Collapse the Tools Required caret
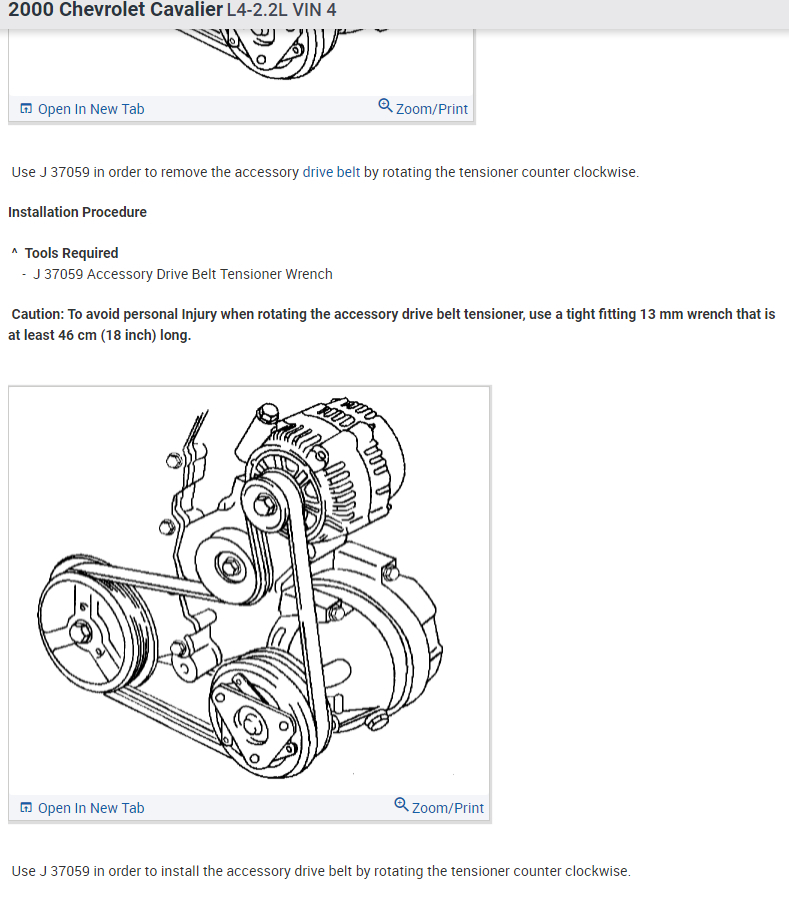The image size is (789, 900). click(15, 253)
